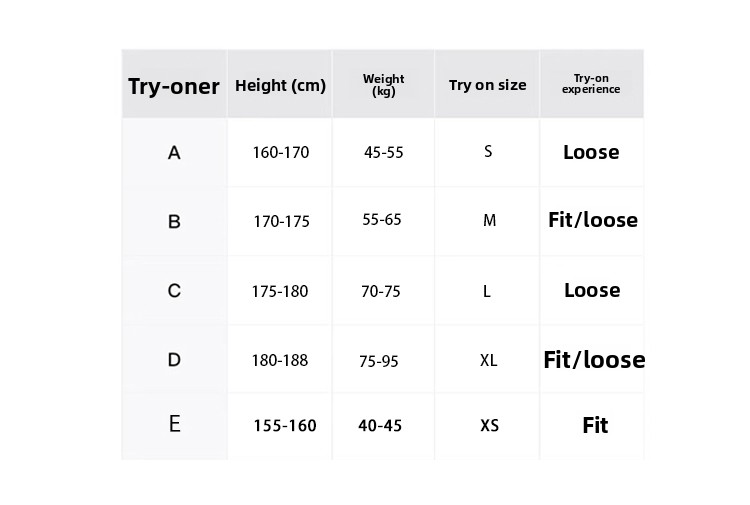Select the Fit experience in row E

(x=595, y=426)
